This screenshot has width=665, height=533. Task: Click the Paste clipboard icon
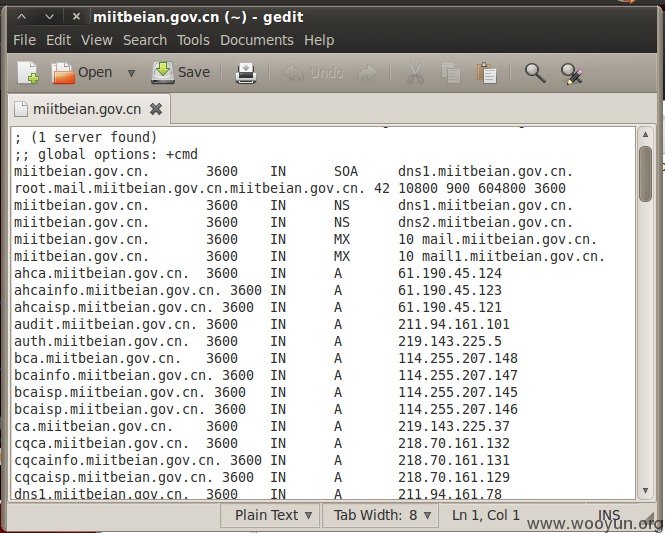tap(486, 73)
